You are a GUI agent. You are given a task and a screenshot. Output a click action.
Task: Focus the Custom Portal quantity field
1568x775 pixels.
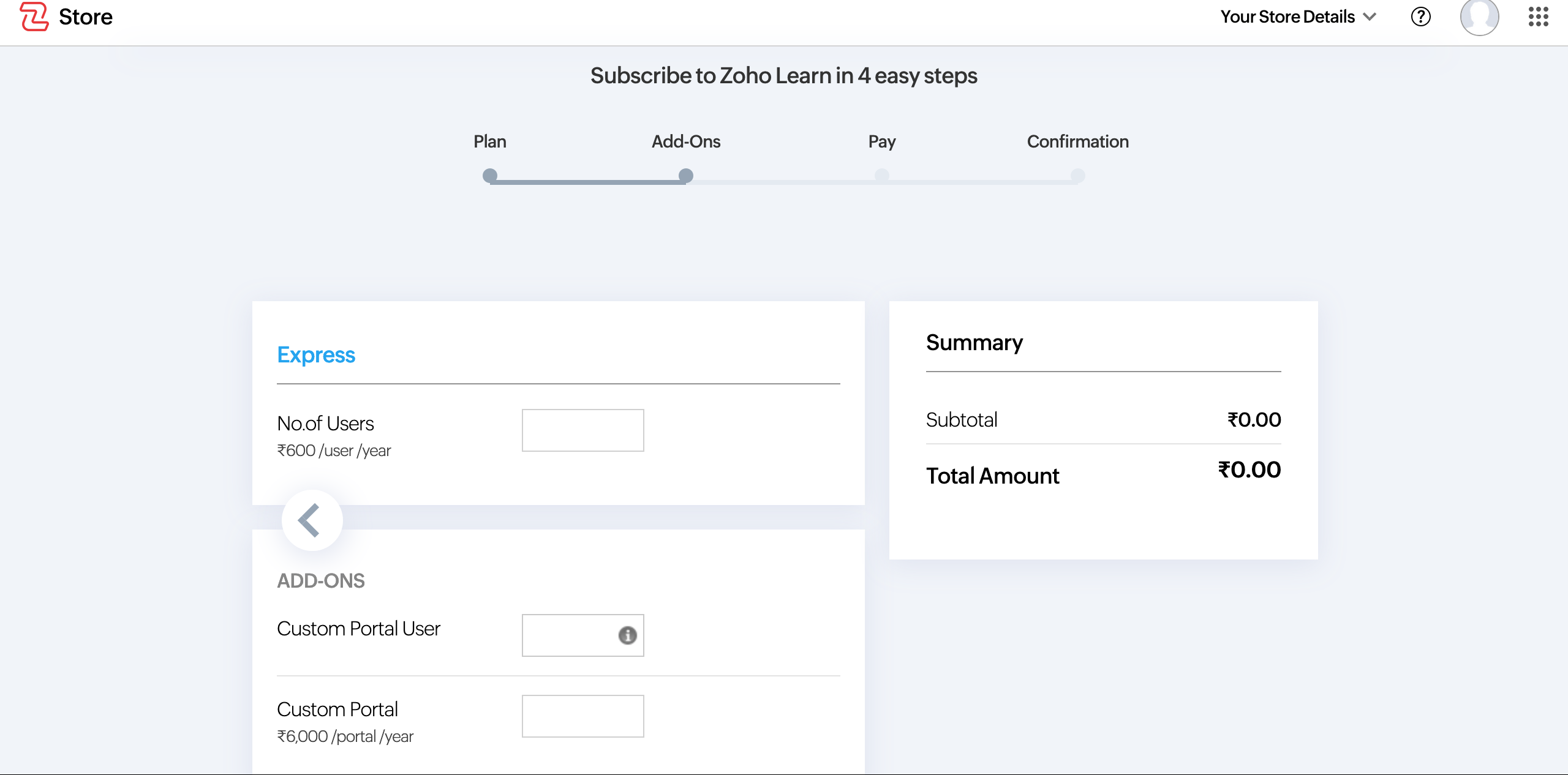coord(582,716)
